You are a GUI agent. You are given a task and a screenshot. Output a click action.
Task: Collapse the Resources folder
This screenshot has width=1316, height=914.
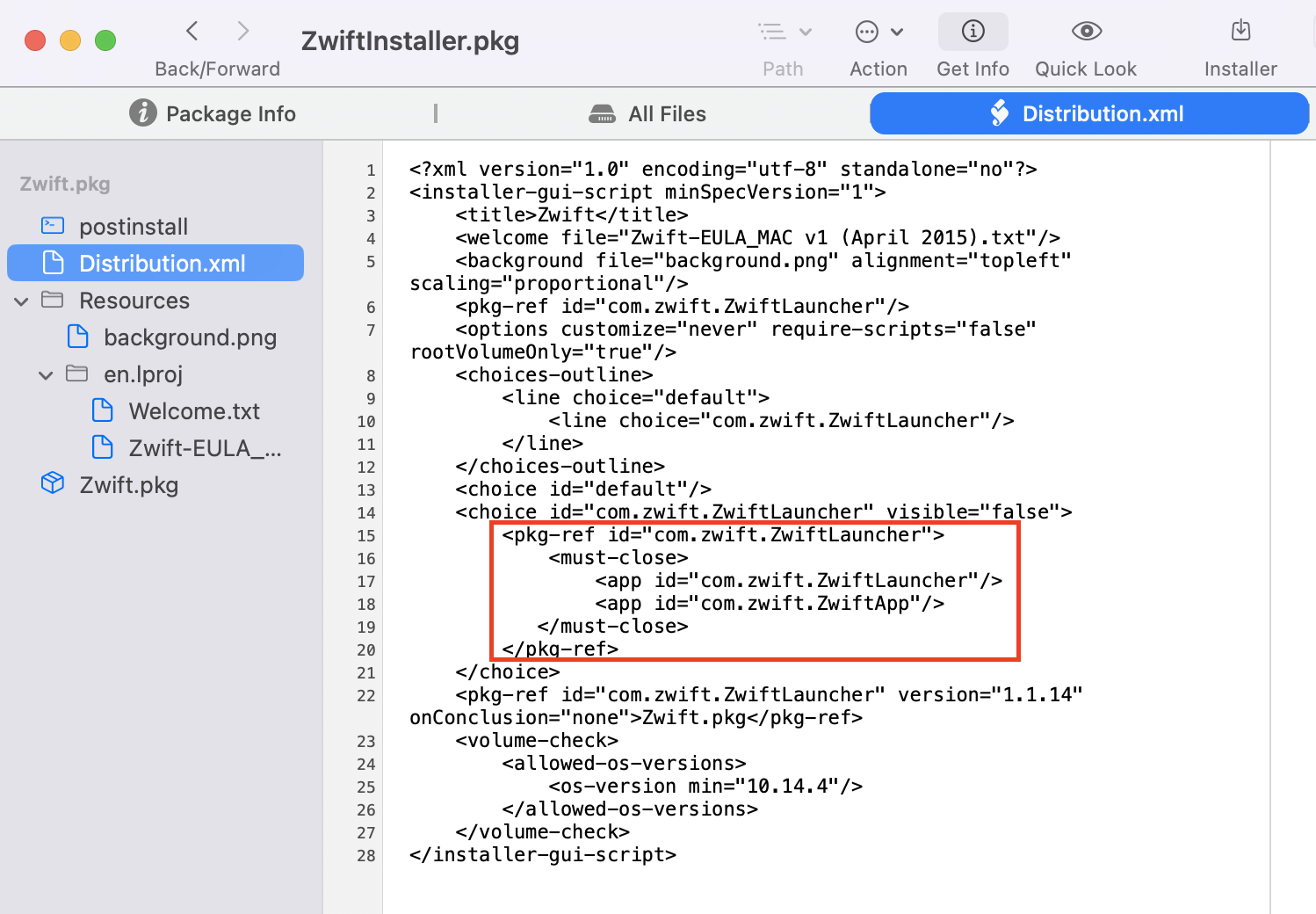22,301
